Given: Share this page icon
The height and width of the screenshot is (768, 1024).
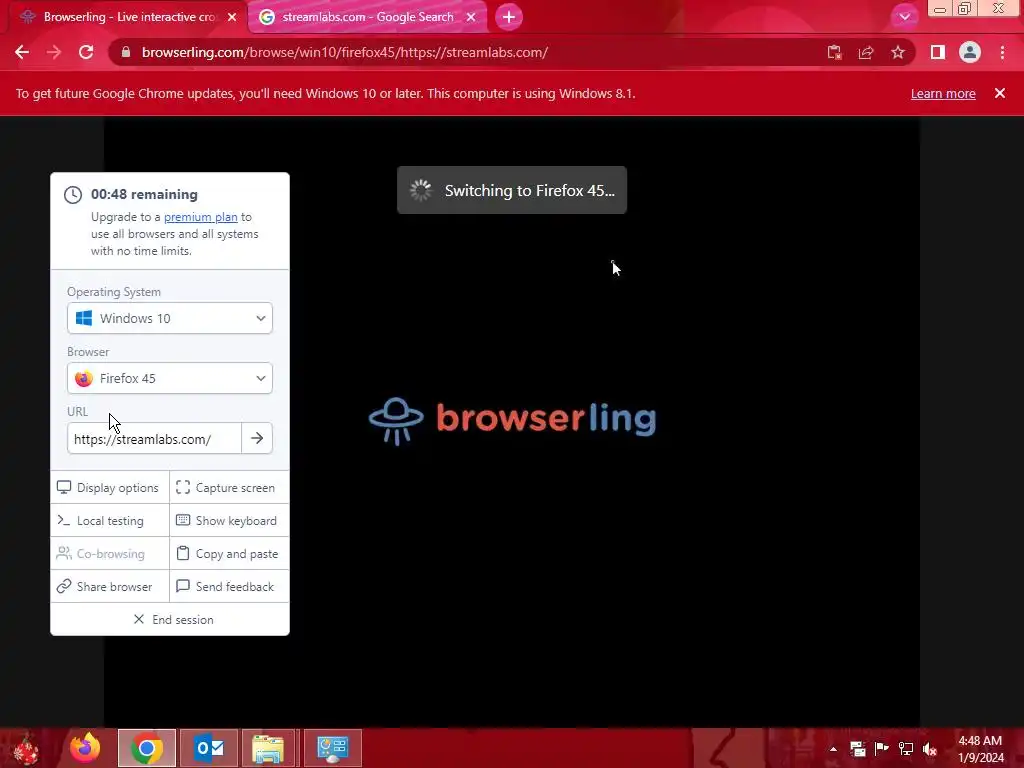Looking at the screenshot, I should point(866,52).
